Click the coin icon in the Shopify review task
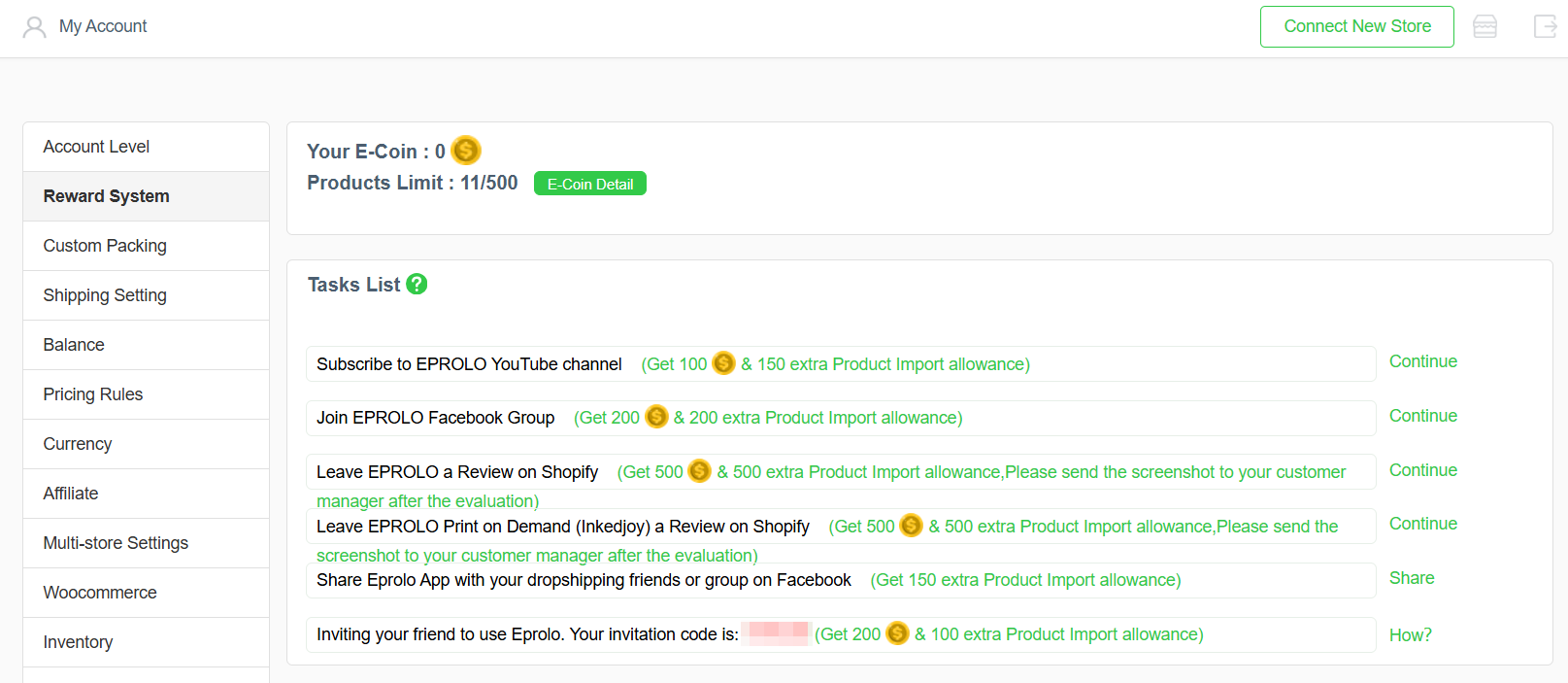1568x683 pixels. pyautogui.click(x=699, y=471)
